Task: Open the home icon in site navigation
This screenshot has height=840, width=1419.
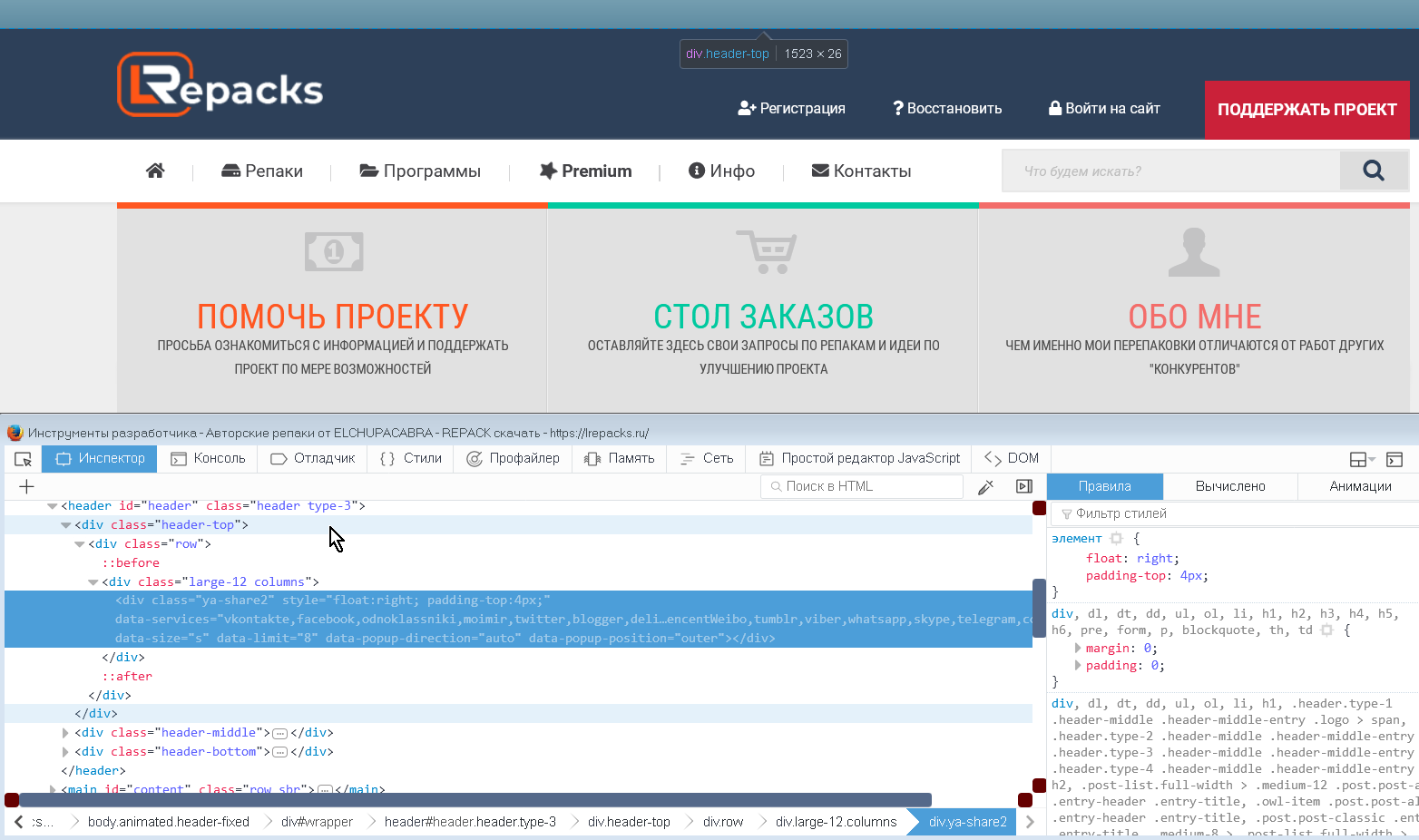Action: point(154,170)
